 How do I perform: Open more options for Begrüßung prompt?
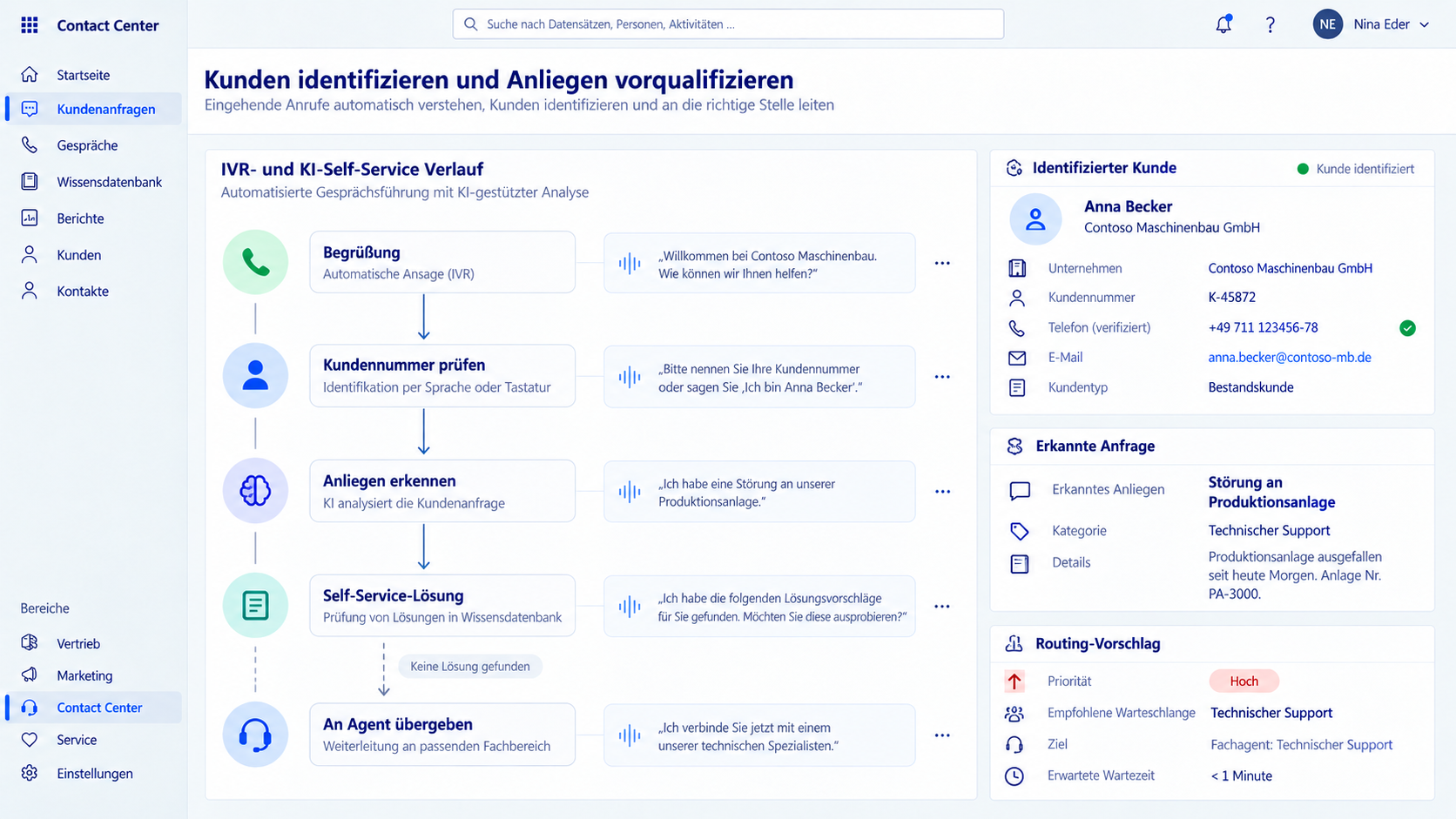pyautogui.click(x=942, y=263)
